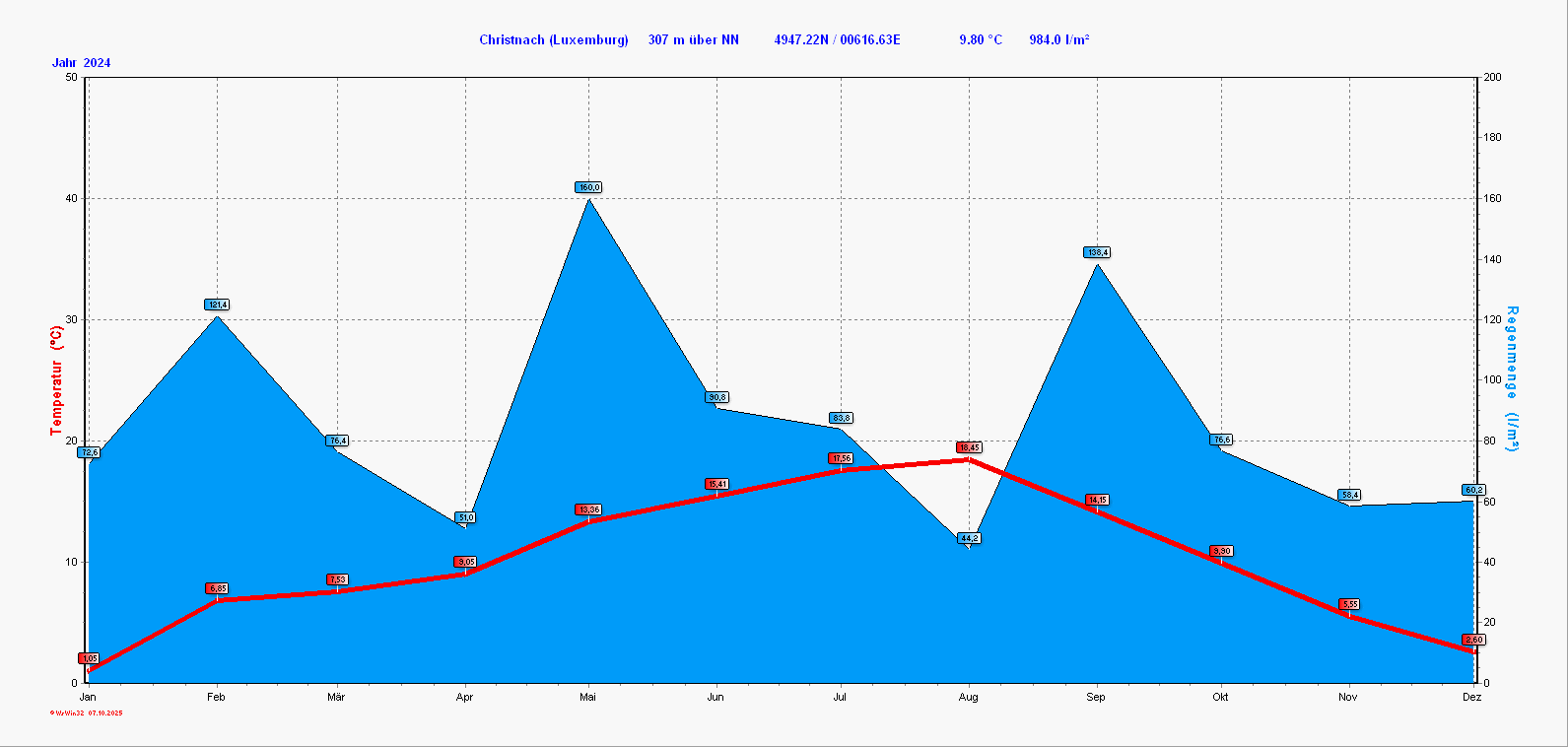Click the 121,4 rainfall label for February
The image size is (1568, 747).
[217, 305]
